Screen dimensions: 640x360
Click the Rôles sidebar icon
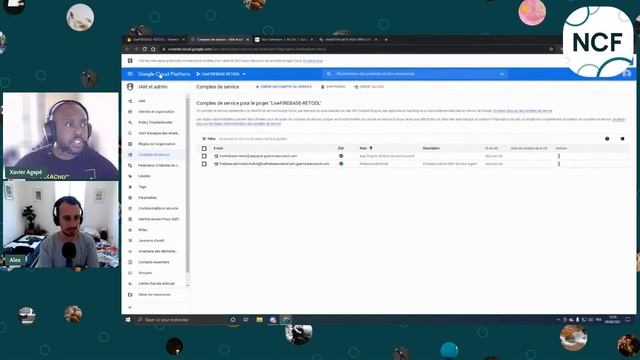click(x=130, y=230)
